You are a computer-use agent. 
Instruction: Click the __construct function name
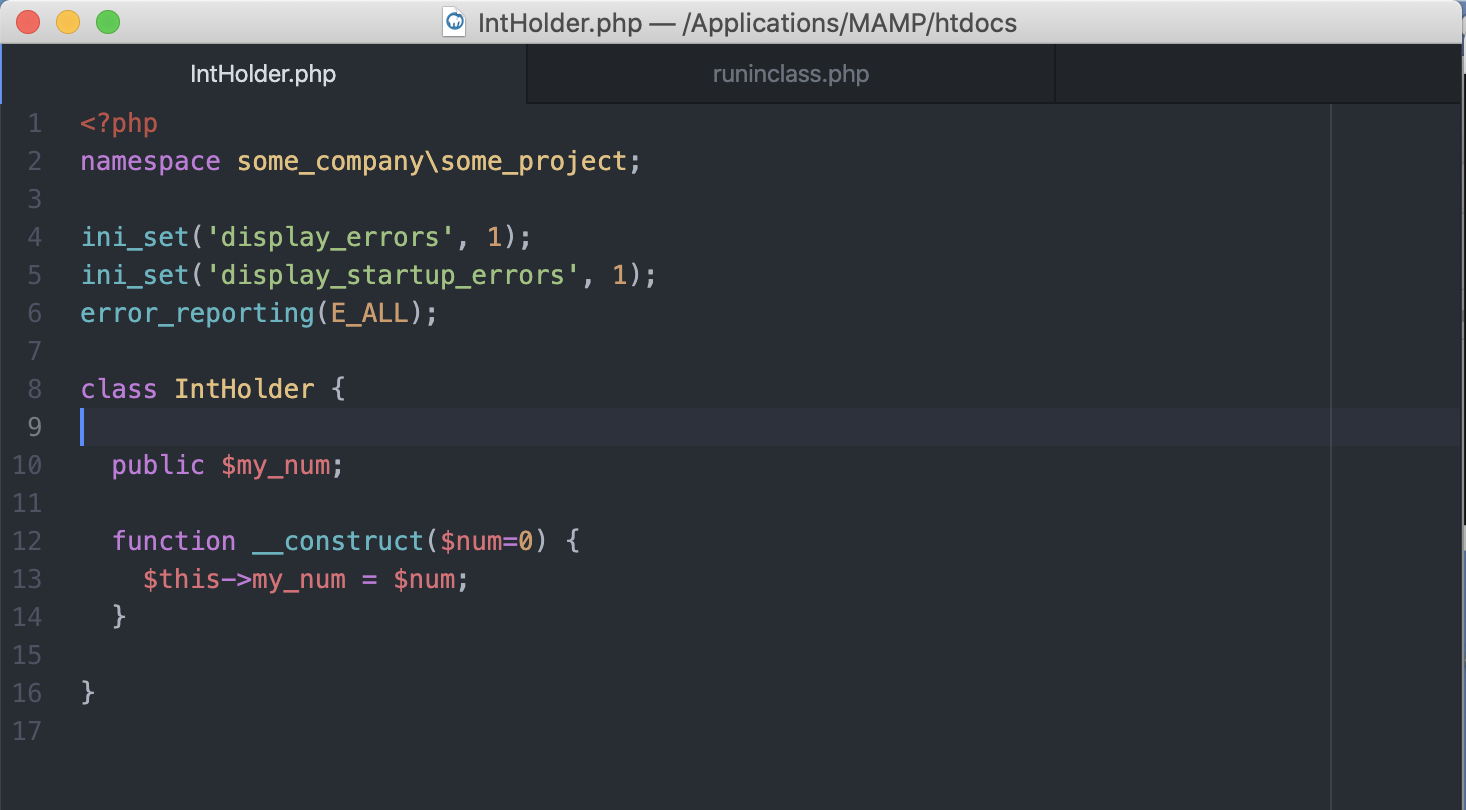[x=338, y=541]
